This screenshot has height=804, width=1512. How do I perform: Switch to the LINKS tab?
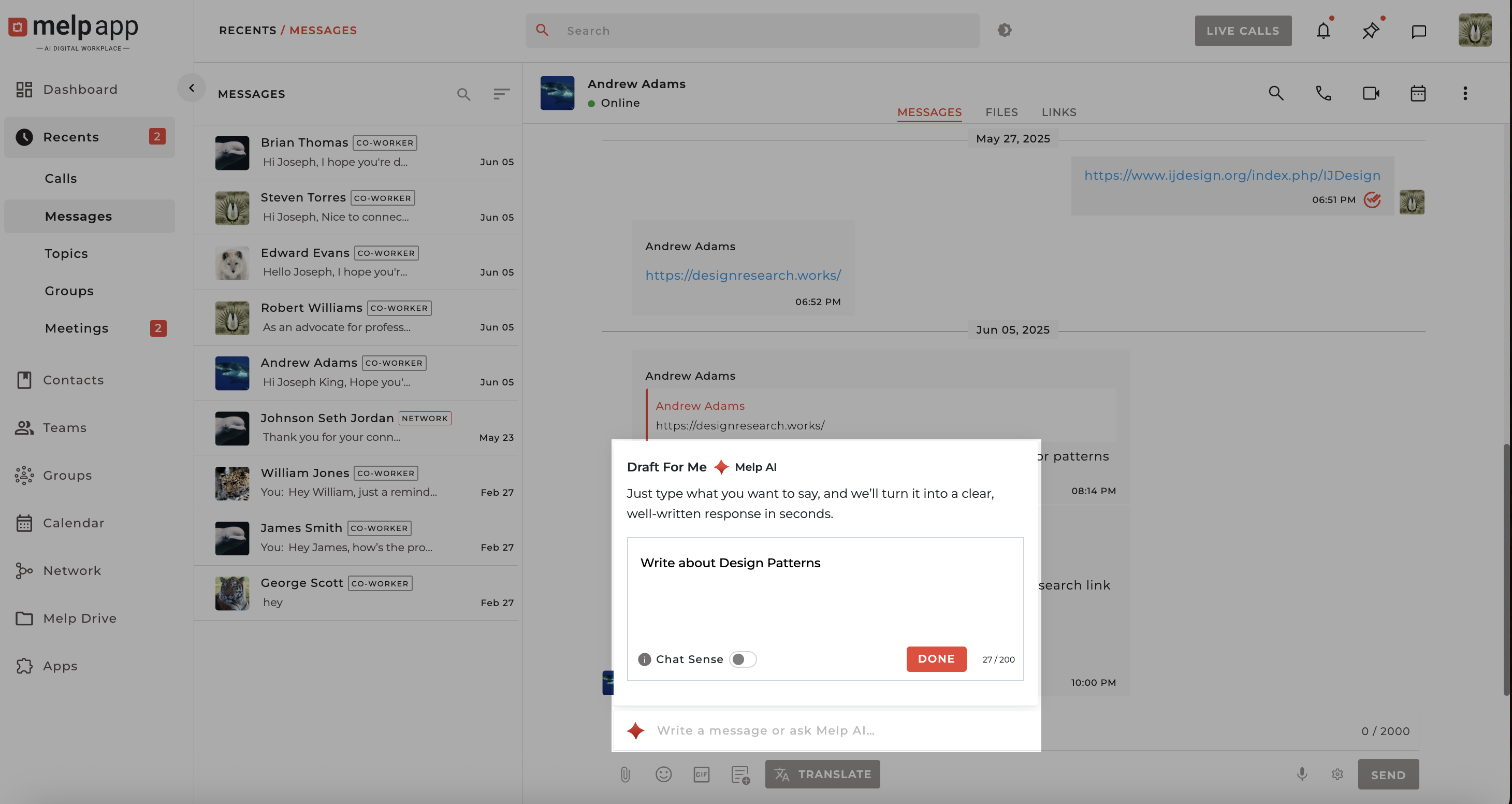pos(1059,112)
